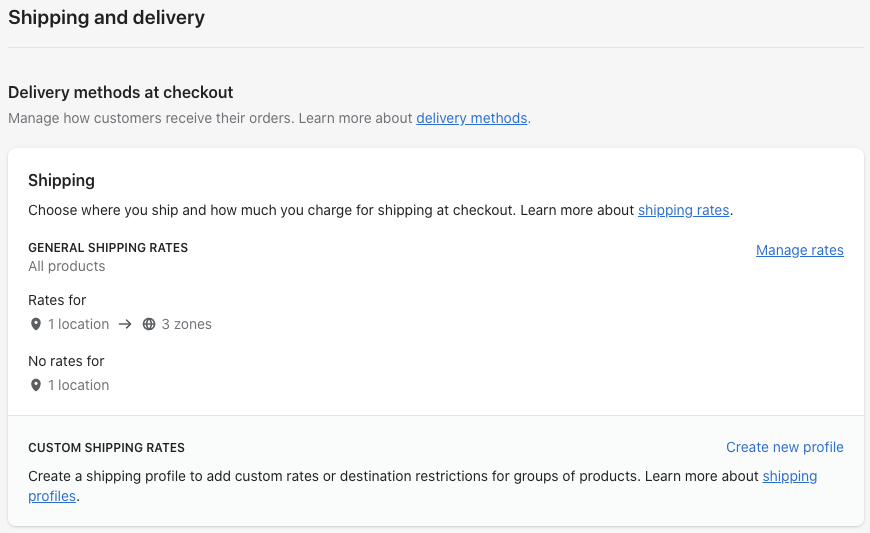This screenshot has height=533, width=870.
Task: Click the 1 location text under No rates for
Action: click(78, 385)
